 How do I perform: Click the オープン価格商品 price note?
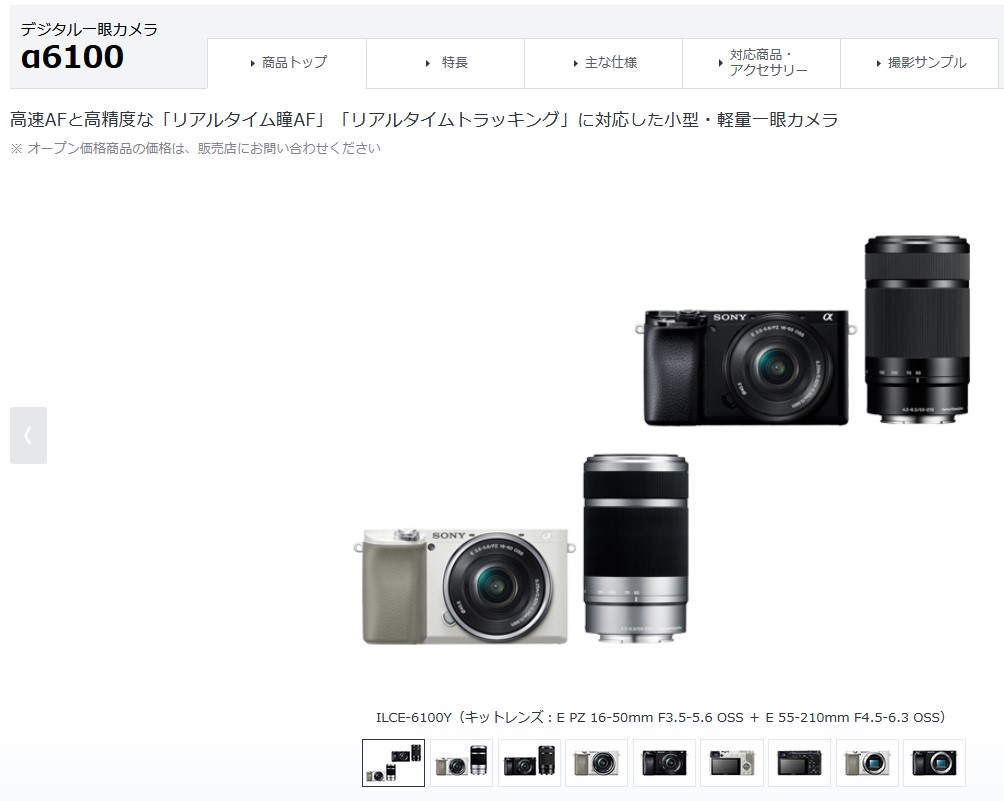[x=195, y=148]
